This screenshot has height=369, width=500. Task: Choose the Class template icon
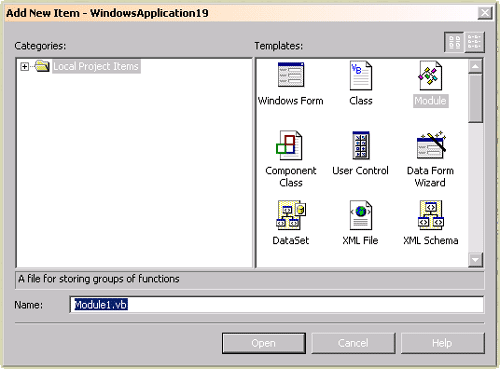pyautogui.click(x=361, y=75)
